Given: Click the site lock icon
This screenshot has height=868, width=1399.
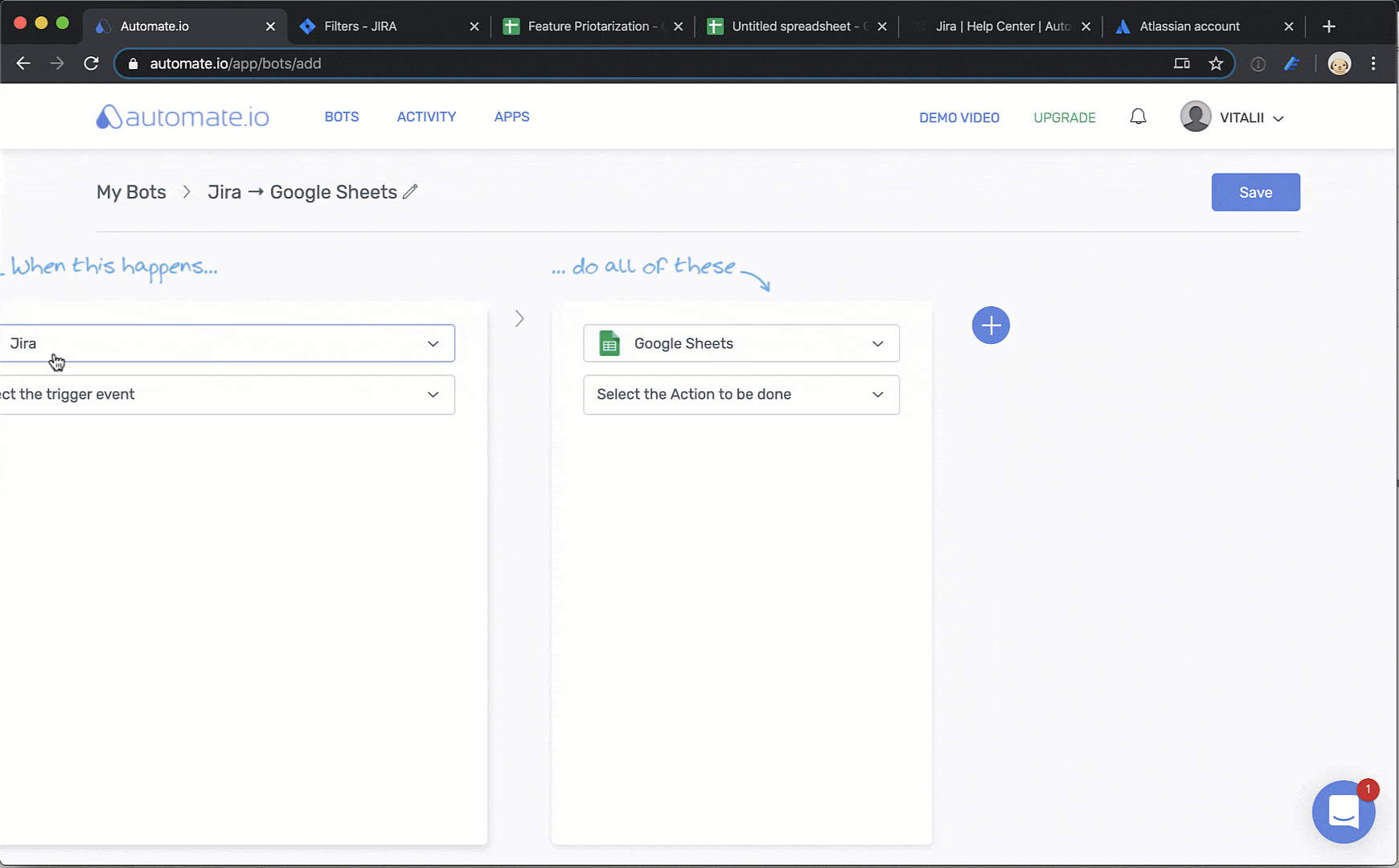Looking at the screenshot, I should (133, 63).
